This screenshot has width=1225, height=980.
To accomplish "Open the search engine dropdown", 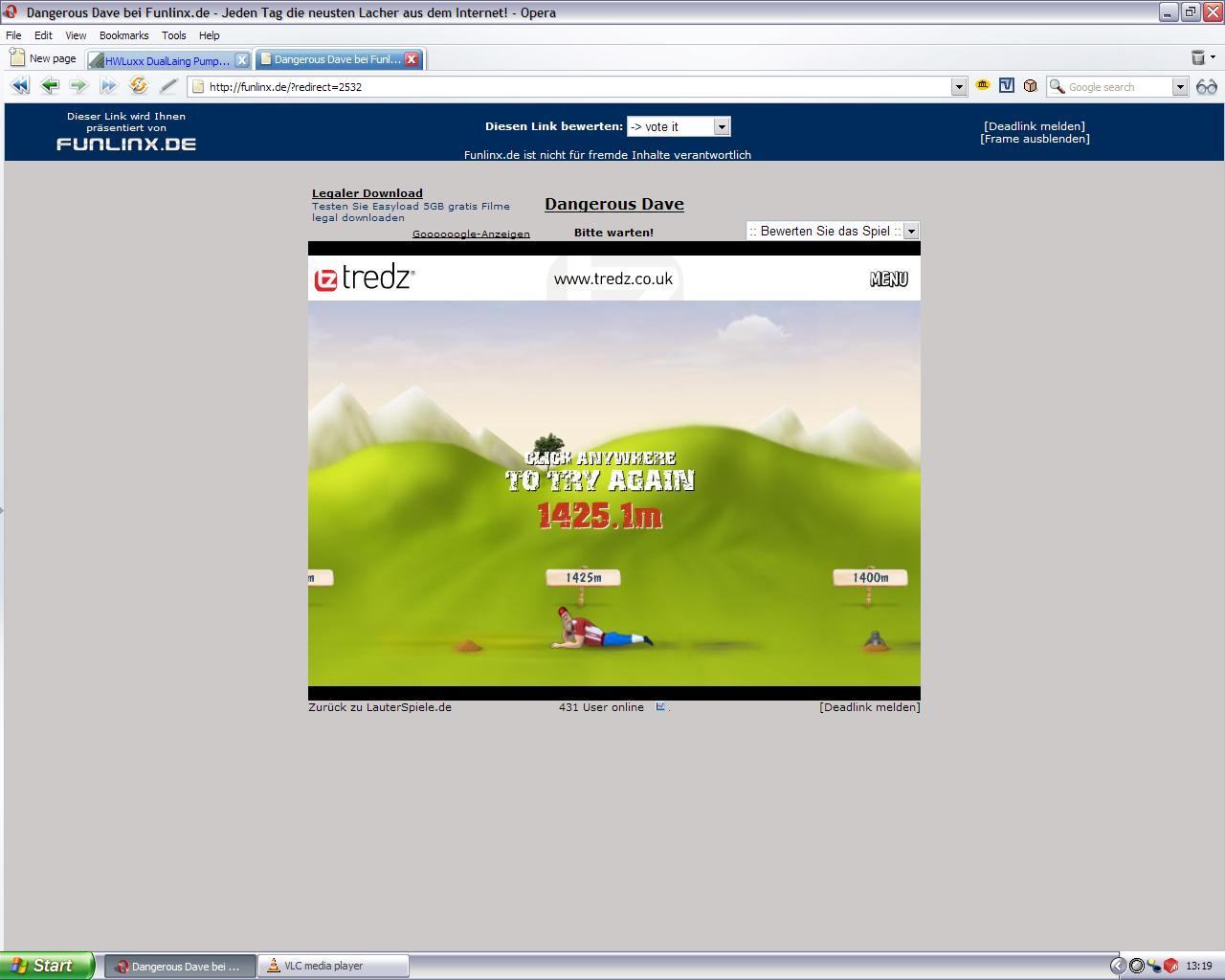I will pyautogui.click(x=1180, y=86).
